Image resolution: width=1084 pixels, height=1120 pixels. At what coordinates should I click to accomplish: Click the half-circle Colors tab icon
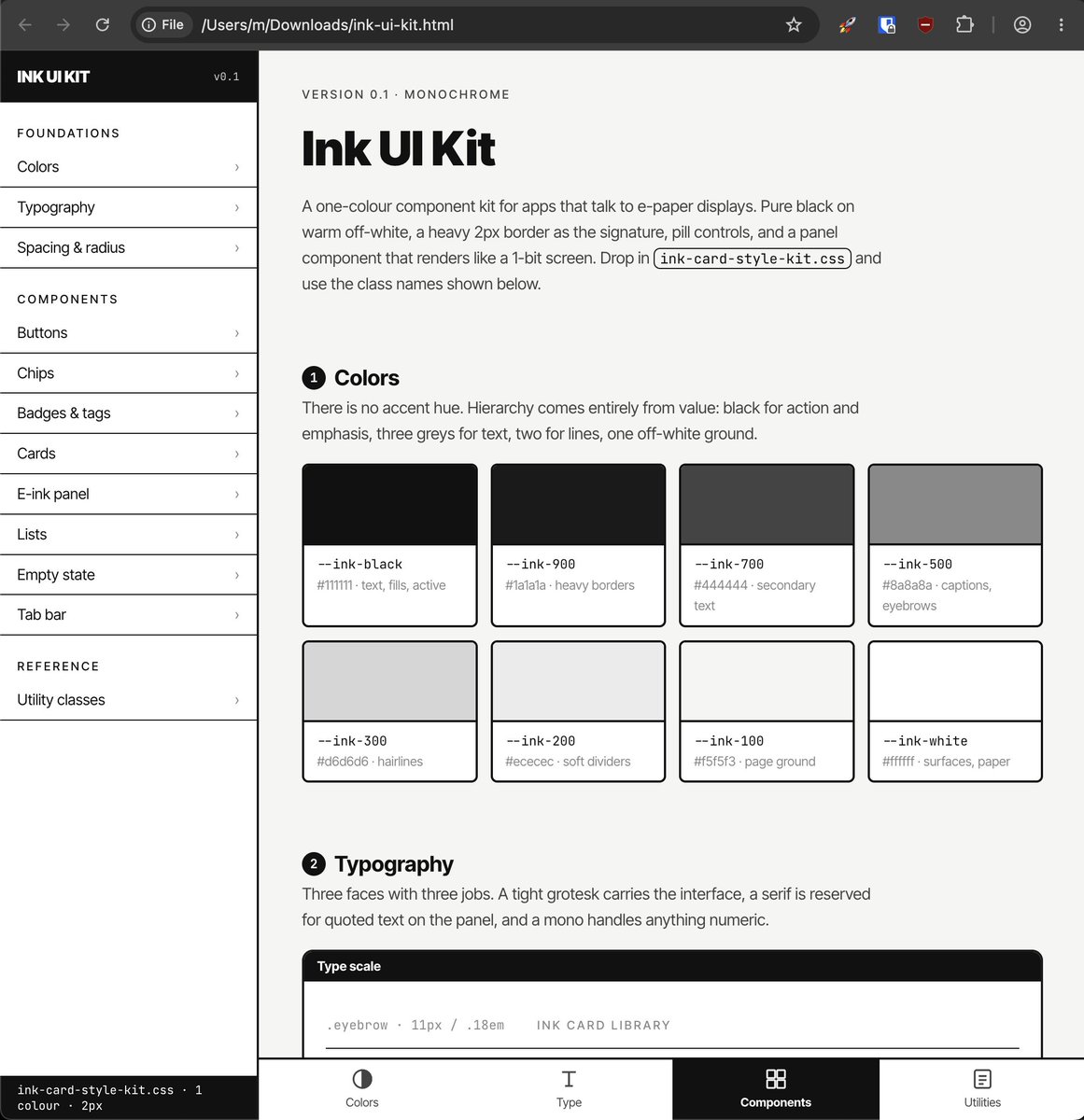(362, 1079)
